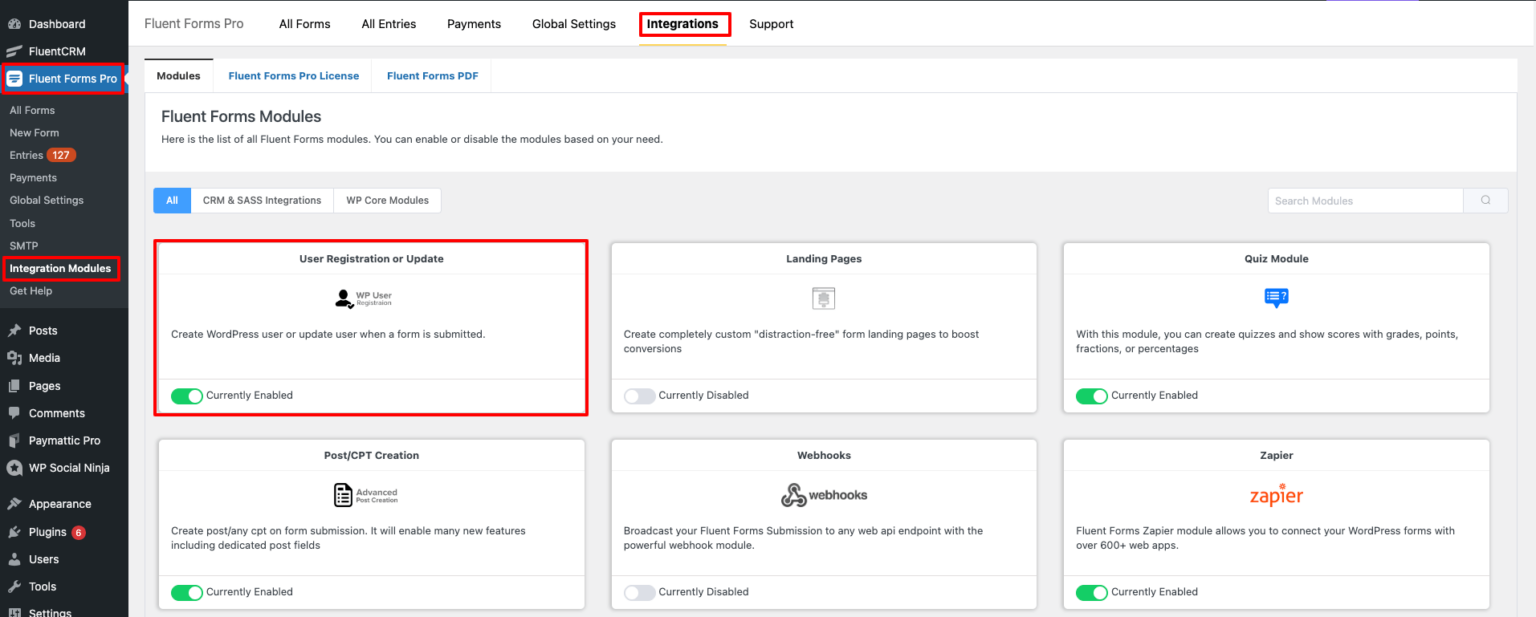Turn off the Zapier module toggle

pos(1092,591)
